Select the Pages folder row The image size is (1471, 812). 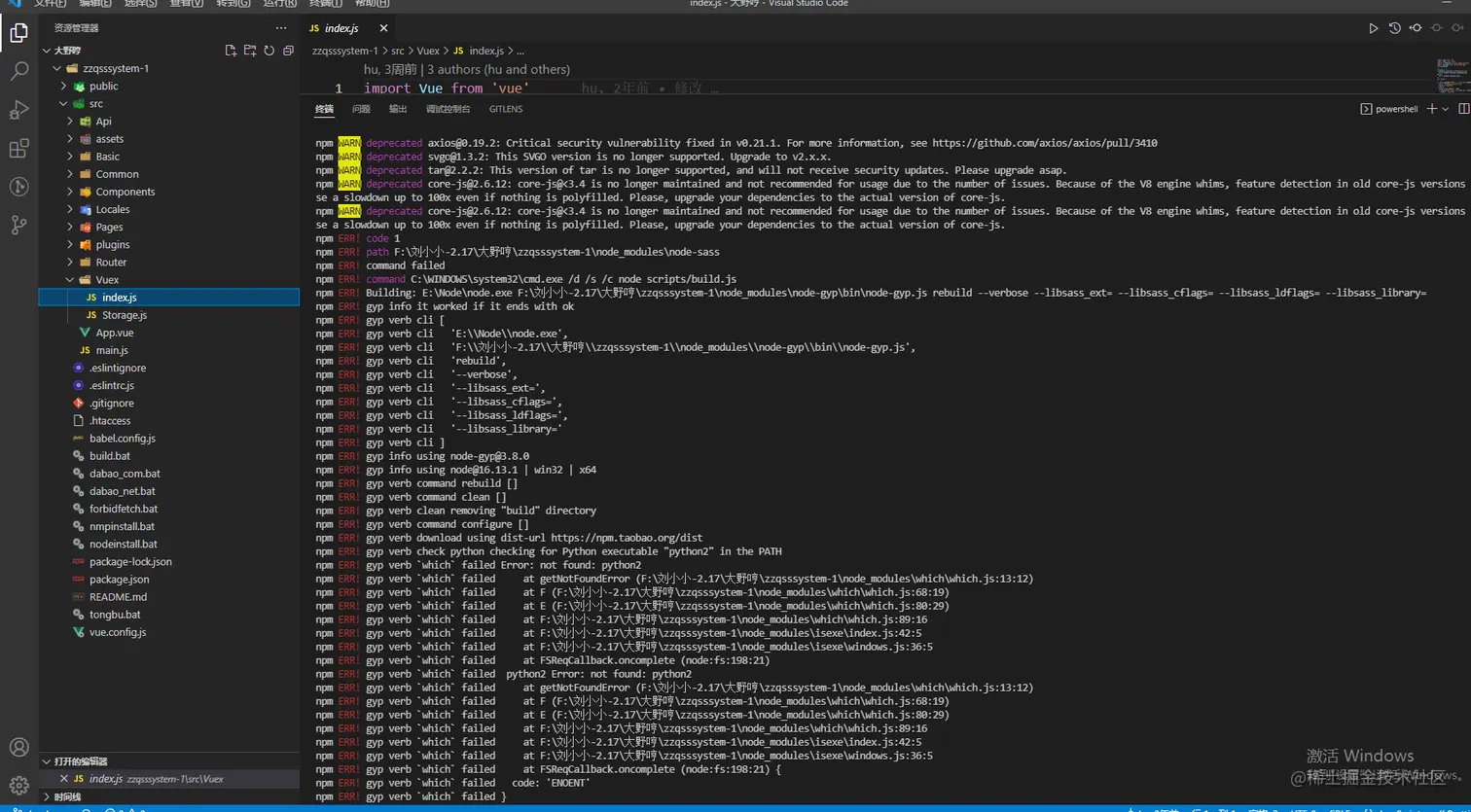tap(168, 227)
